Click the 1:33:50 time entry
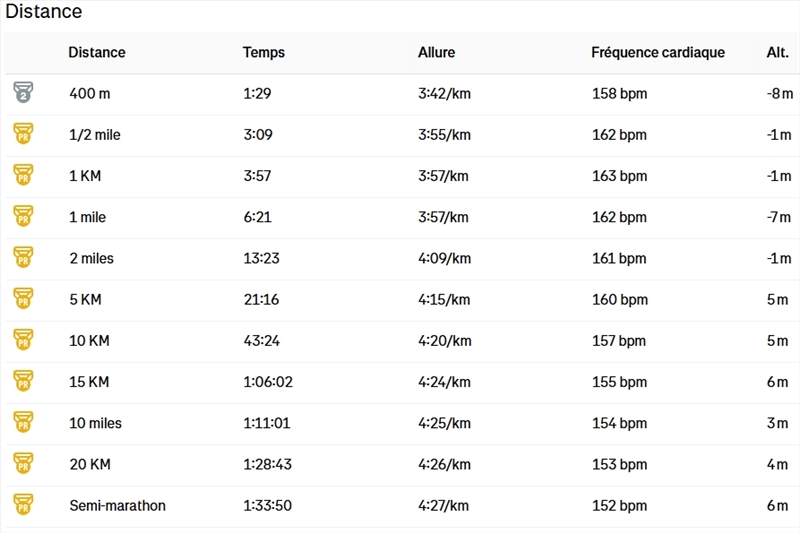 [267, 505]
